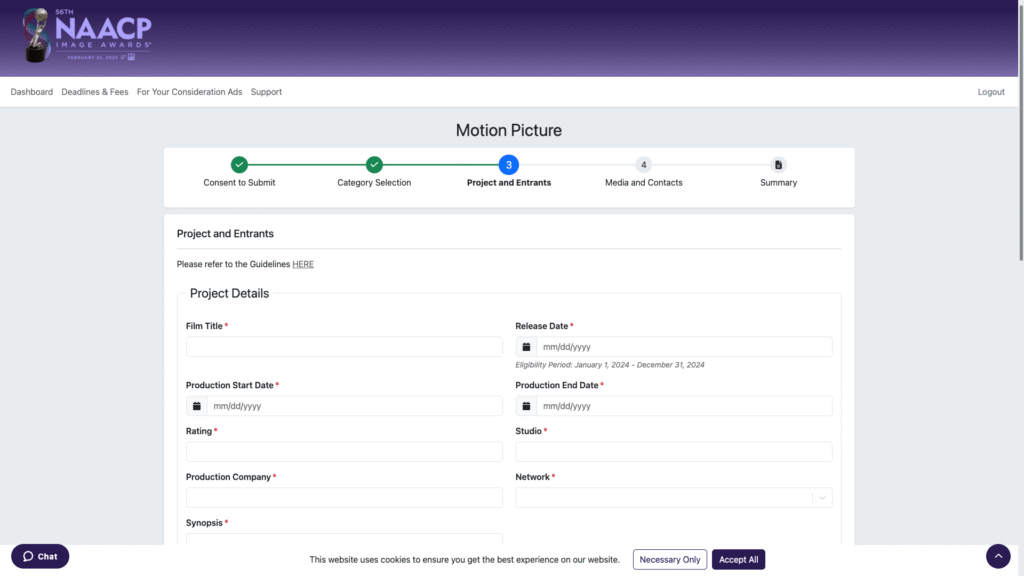This screenshot has height=576, width=1024.
Task: Open the Dashboard menu item
Action: 32,92
